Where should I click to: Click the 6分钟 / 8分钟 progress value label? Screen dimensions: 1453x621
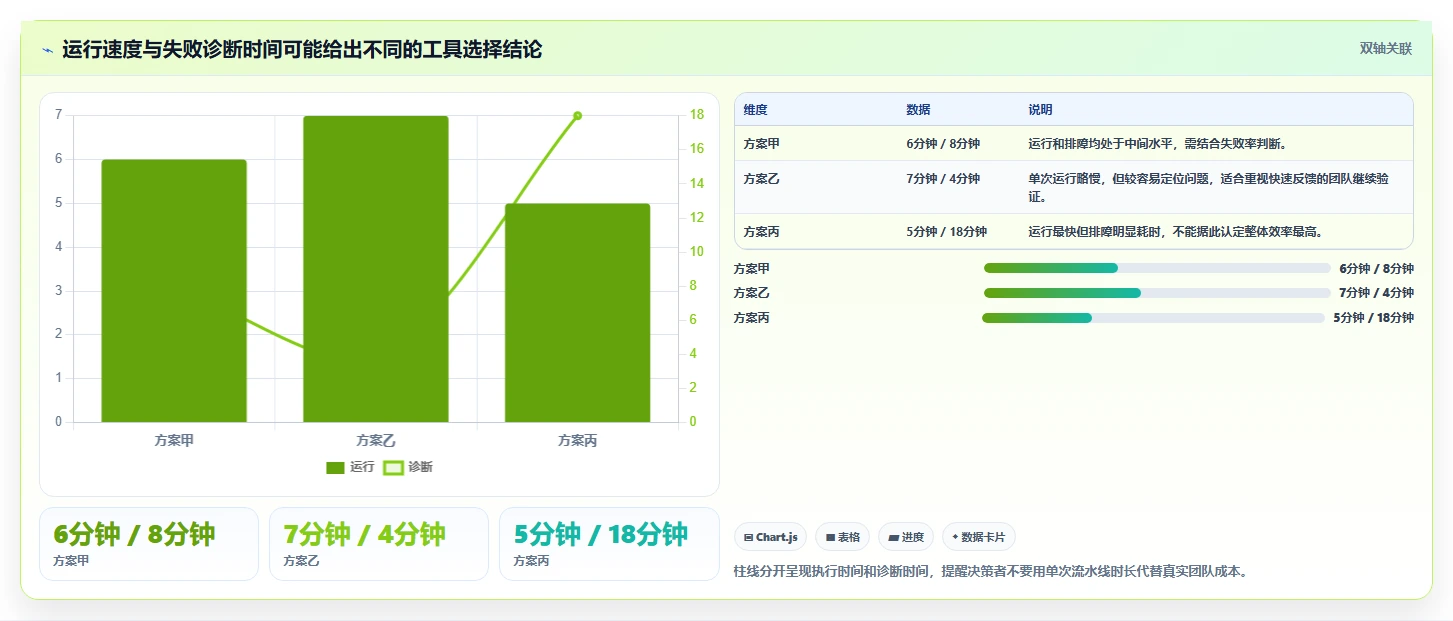pyautogui.click(x=1376, y=268)
